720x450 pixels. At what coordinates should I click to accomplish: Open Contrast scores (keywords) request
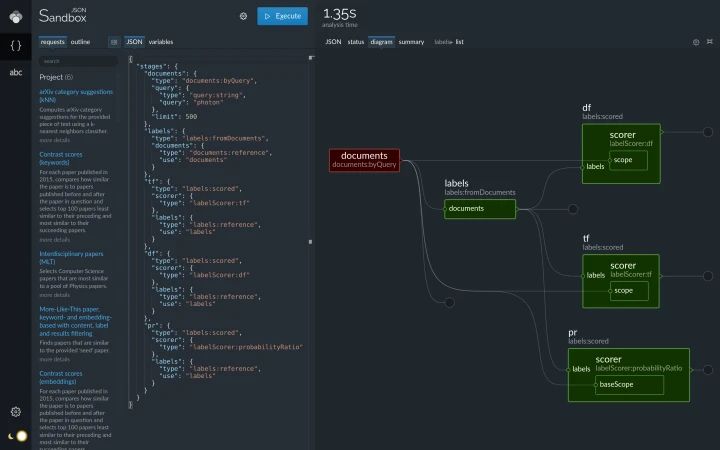pos(61,158)
